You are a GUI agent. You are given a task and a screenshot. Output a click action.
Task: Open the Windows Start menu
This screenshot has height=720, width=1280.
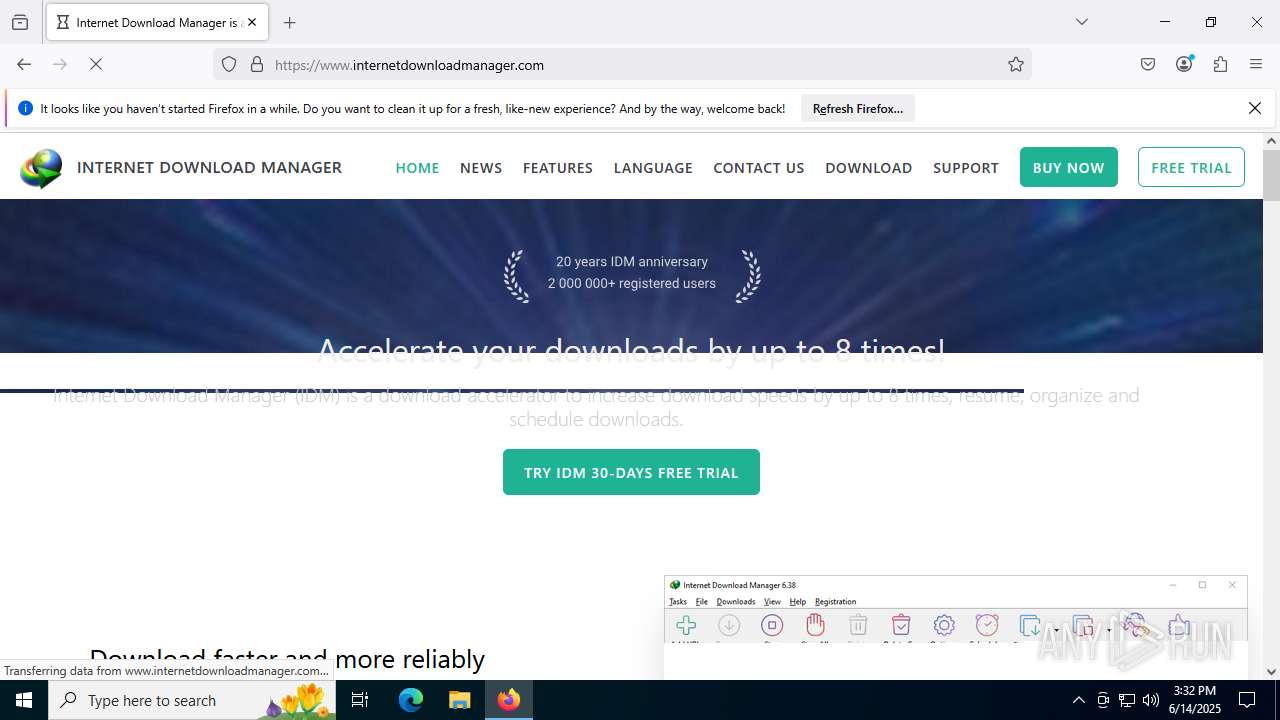click(24, 700)
